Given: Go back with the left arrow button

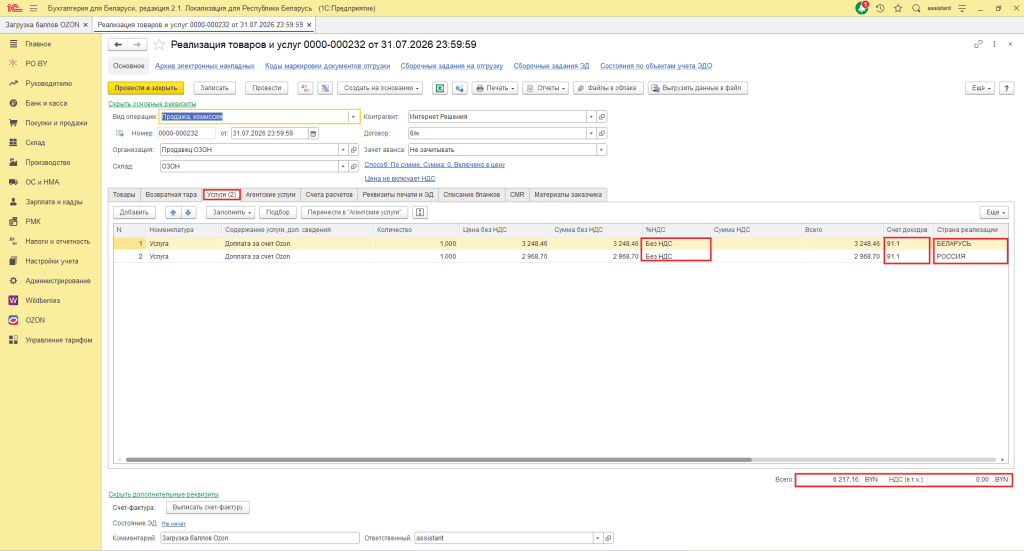Looking at the screenshot, I should (x=118, y=44).
